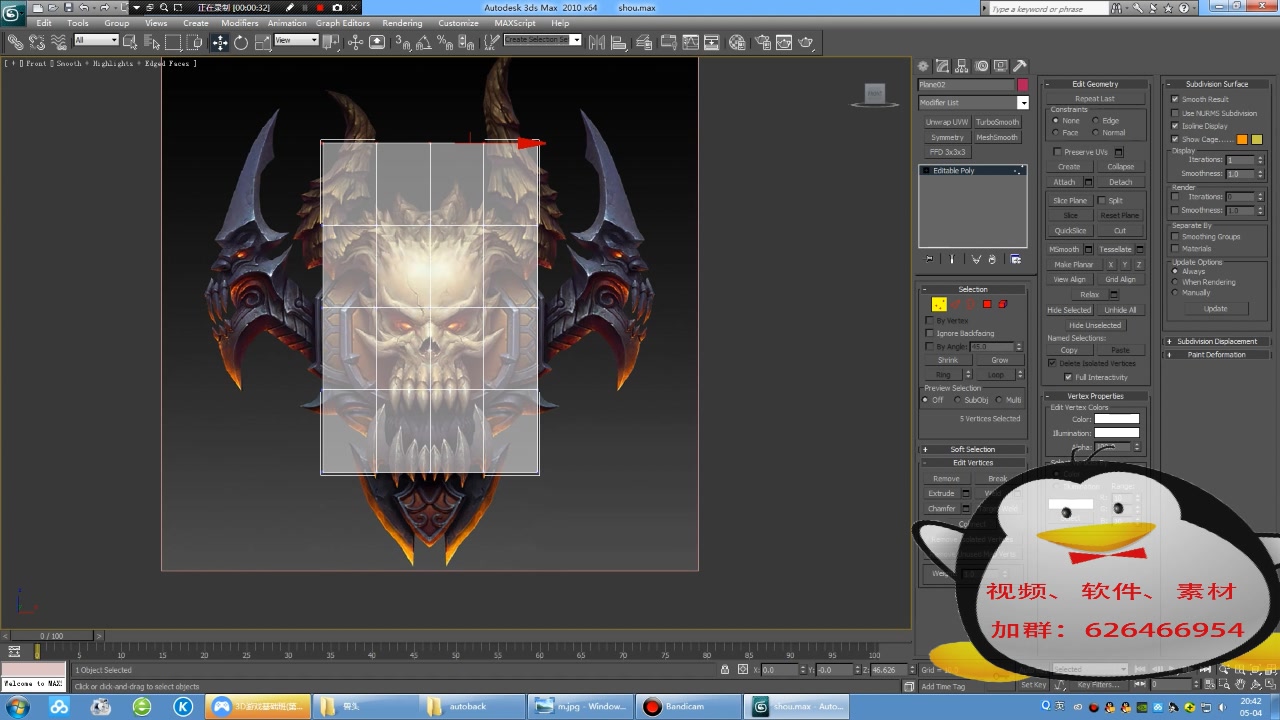
Task: Activate the Rotate tool
Action: point(239,42)
